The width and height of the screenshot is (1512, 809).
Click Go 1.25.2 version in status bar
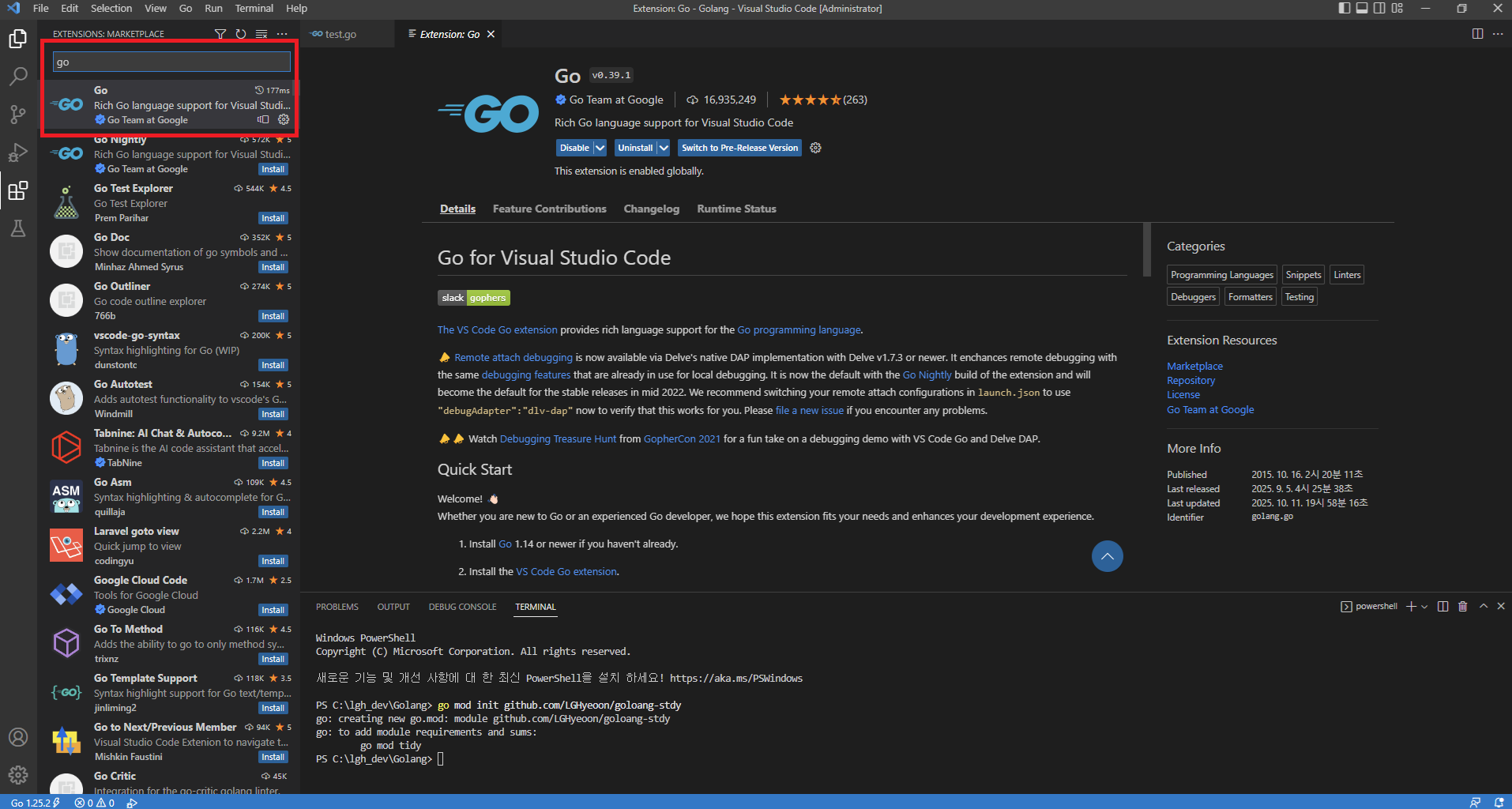pyautogui.click(x=36, y=803)
